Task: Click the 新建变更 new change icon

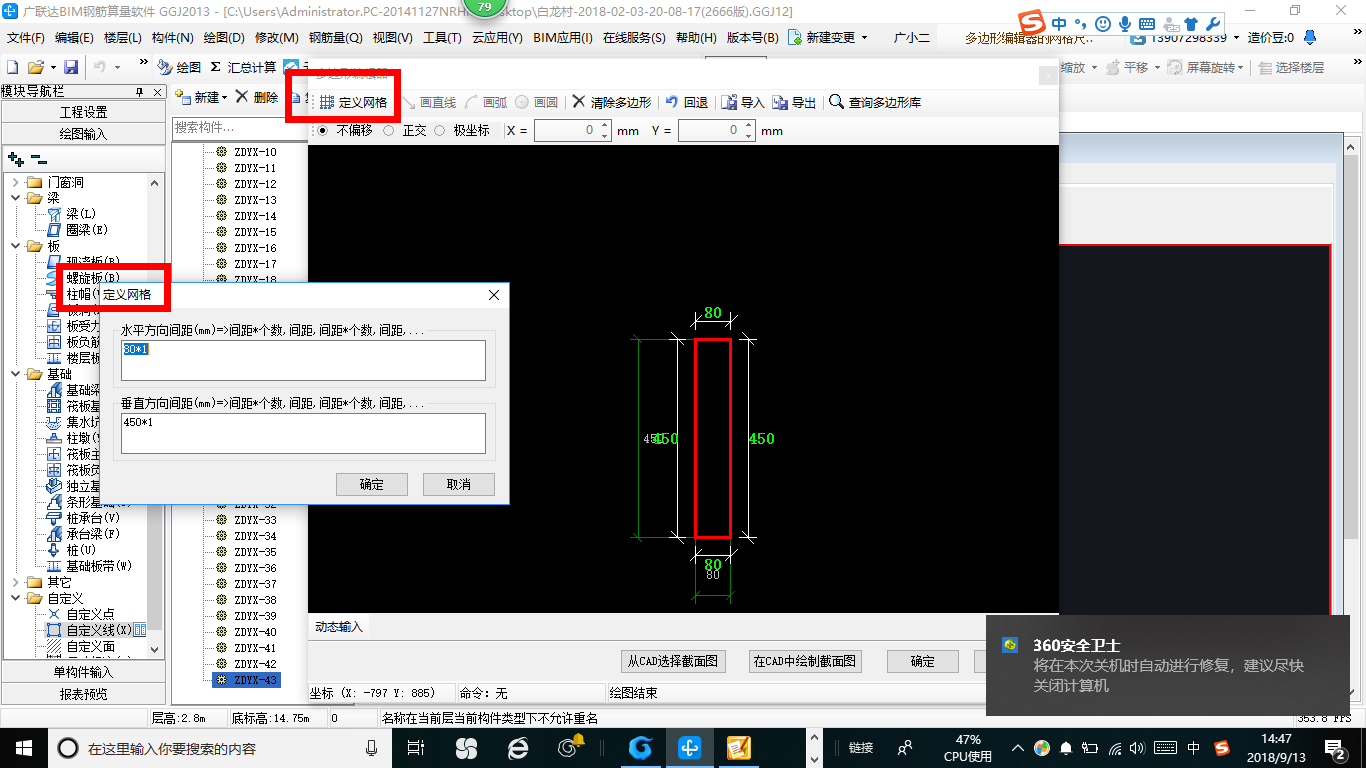Action: [795, 37]
